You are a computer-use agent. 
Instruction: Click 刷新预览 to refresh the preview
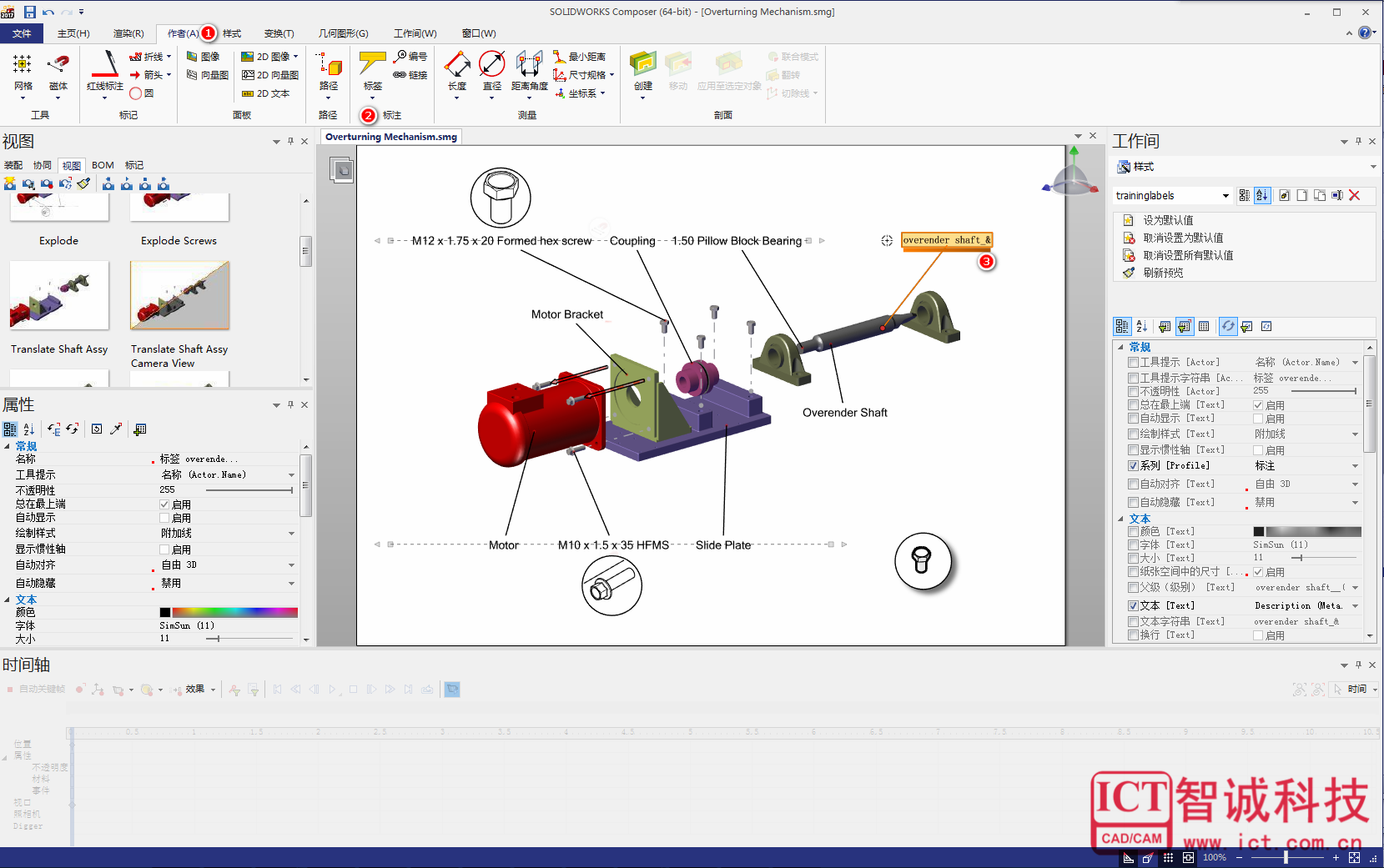[1162, 273]
